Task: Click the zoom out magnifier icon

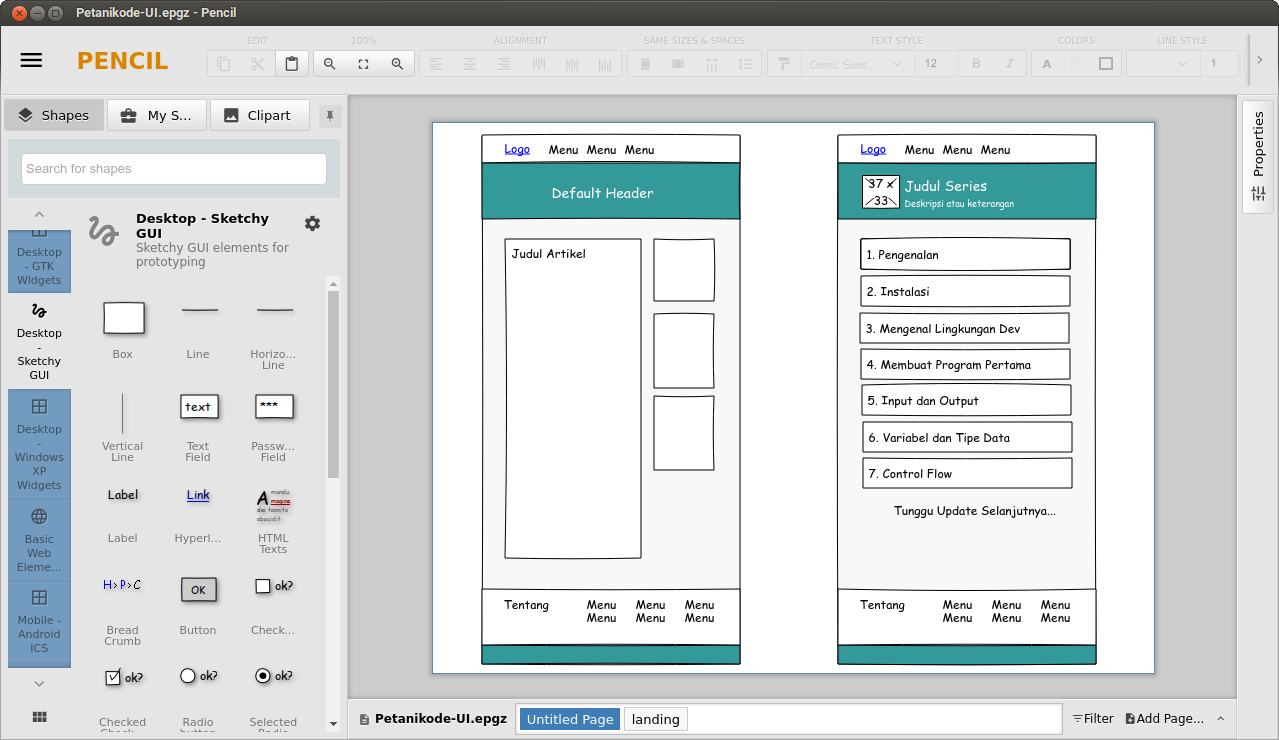Action: pos(329,64)
